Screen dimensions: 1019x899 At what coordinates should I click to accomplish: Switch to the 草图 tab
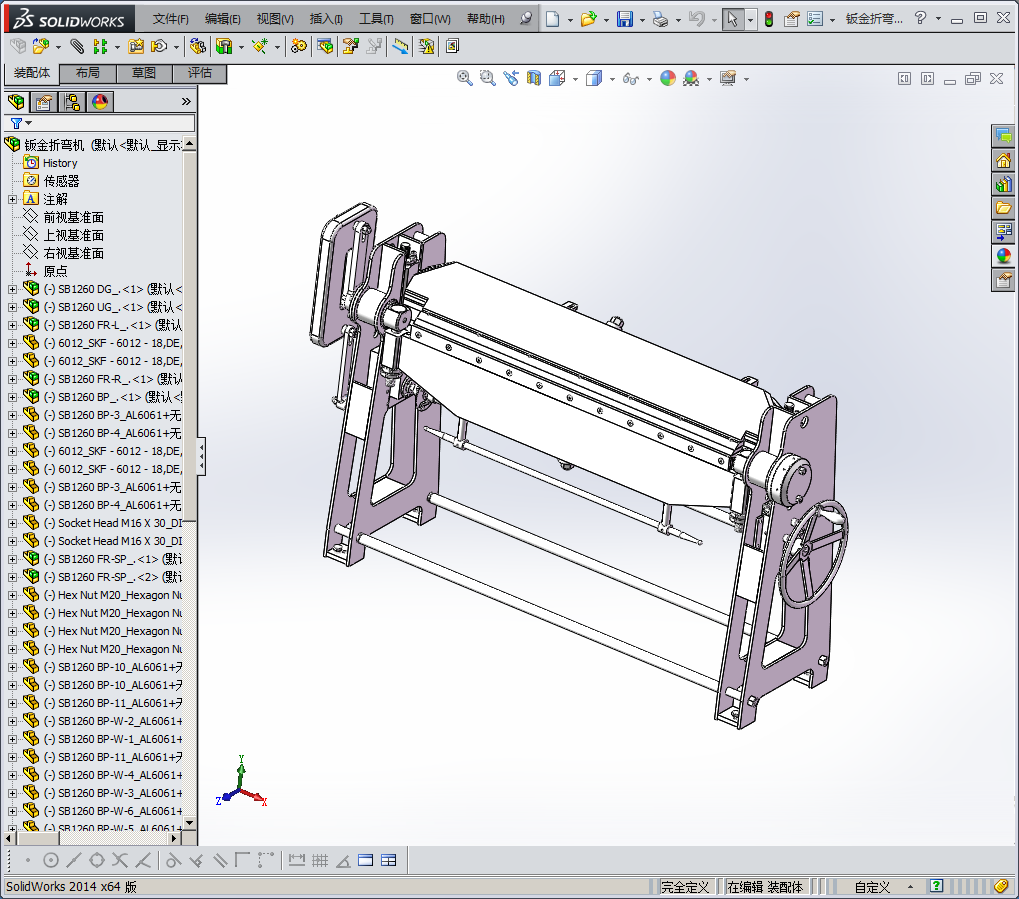pos(144,73)
